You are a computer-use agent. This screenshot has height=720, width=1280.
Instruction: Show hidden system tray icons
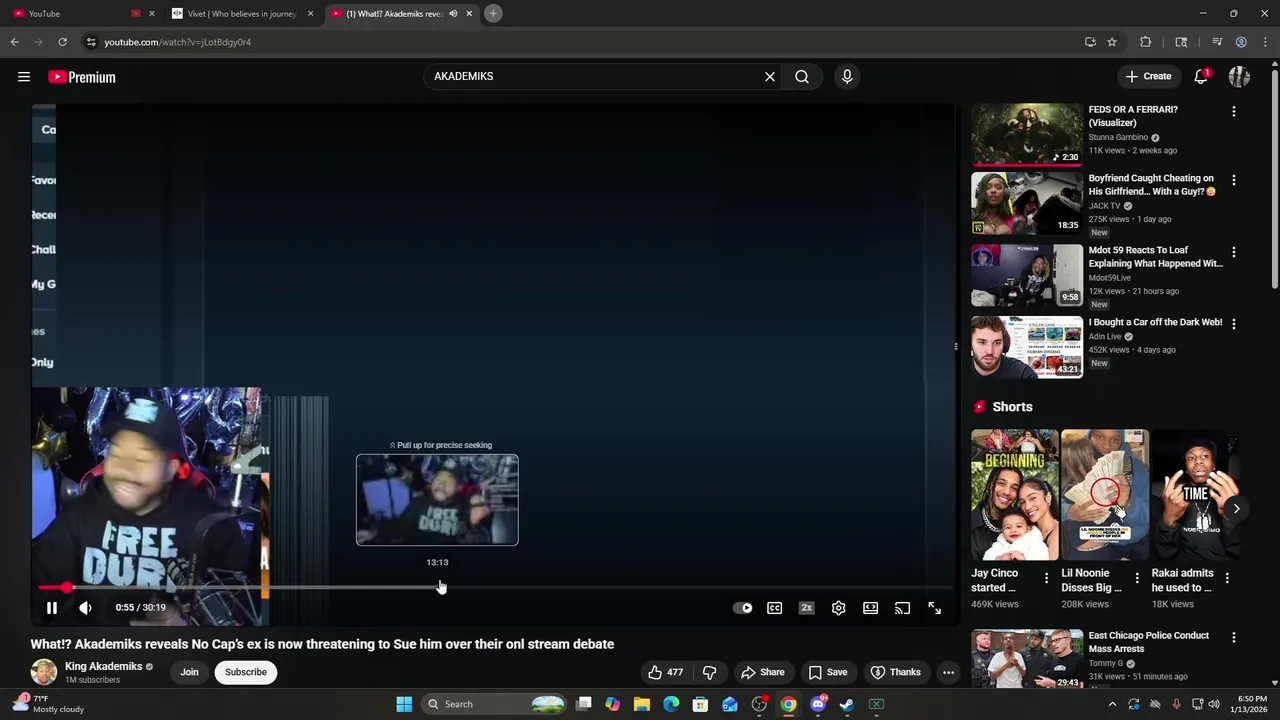coord(1112,704)
